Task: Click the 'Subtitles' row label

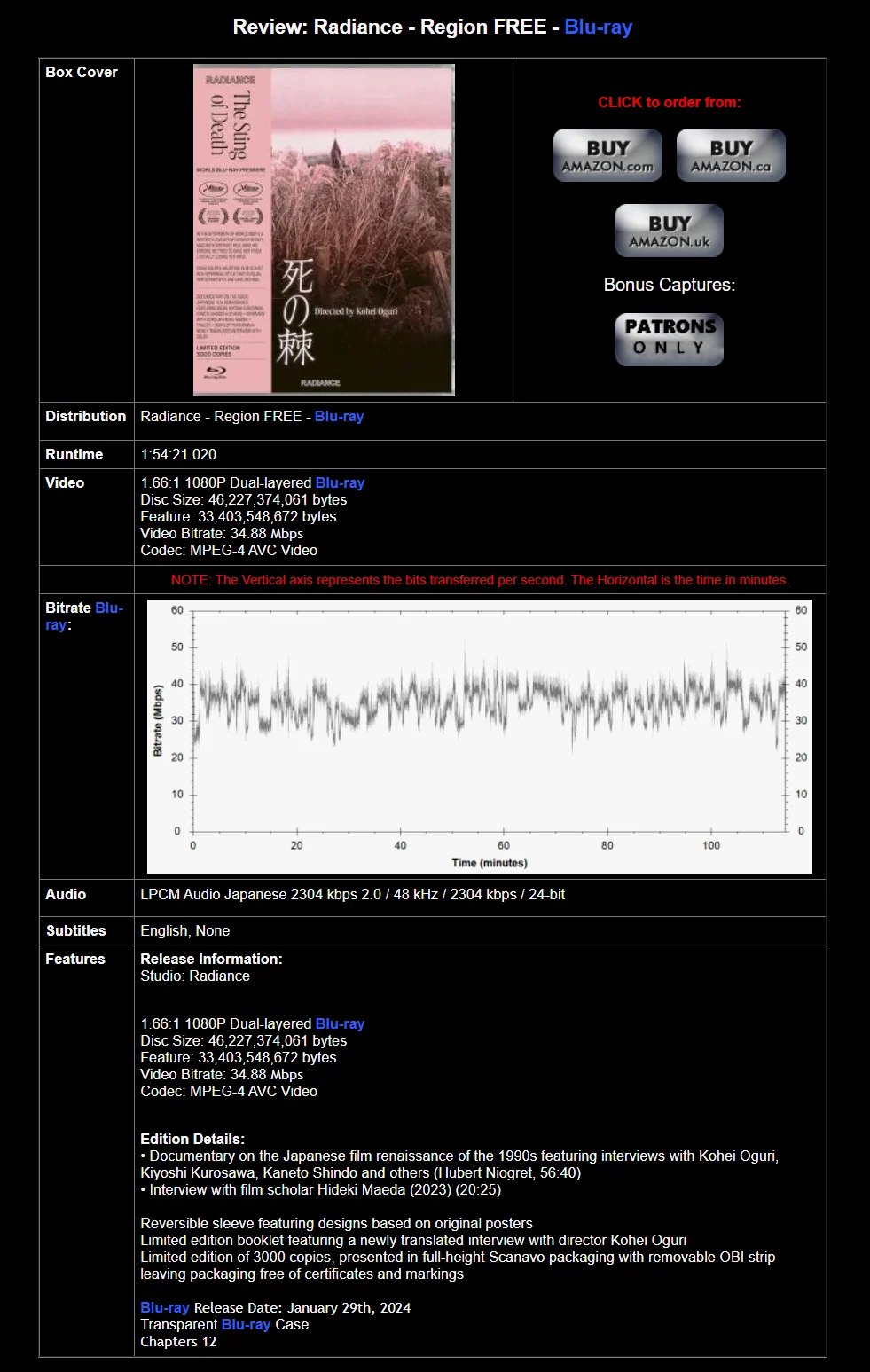Action: [x=75, y=930]
